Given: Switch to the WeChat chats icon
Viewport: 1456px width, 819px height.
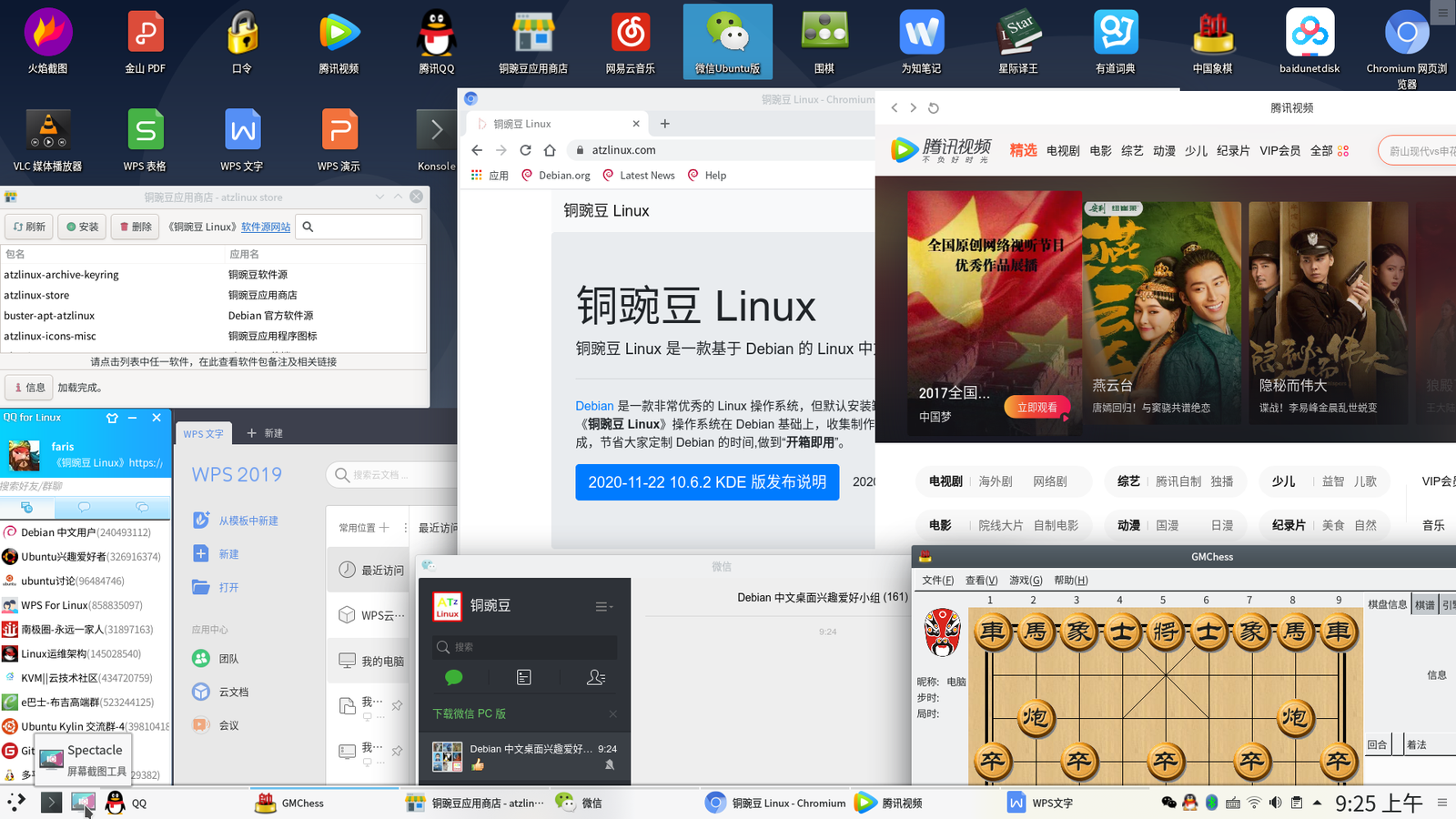Looking at the screenshot, I should [453, 677].
